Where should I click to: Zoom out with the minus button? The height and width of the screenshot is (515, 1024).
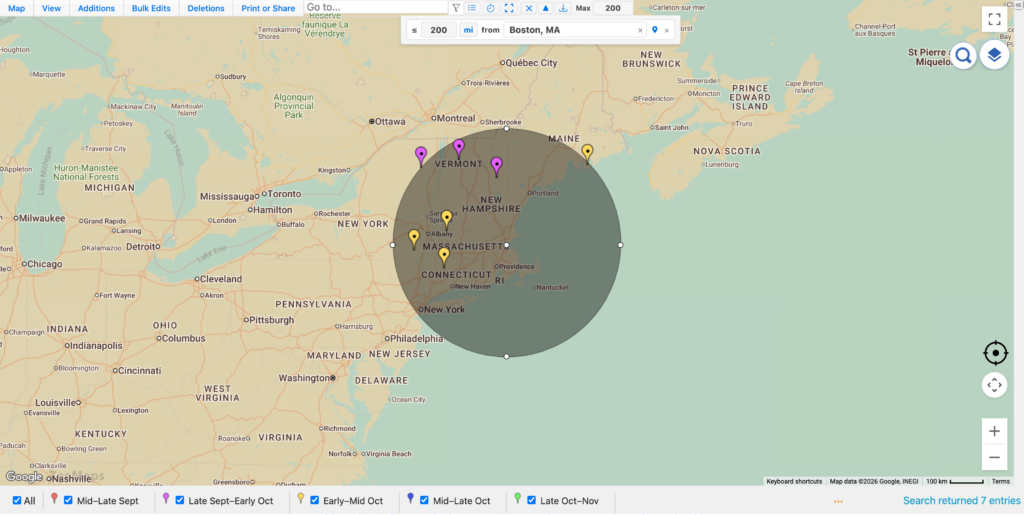[x=995, y=457]
